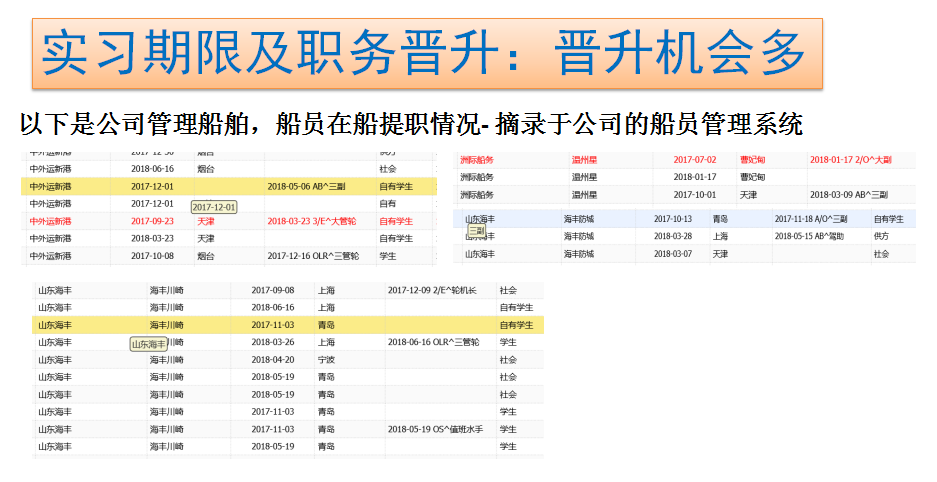Click the red 洲际船务 company cell

pos(477,160)
